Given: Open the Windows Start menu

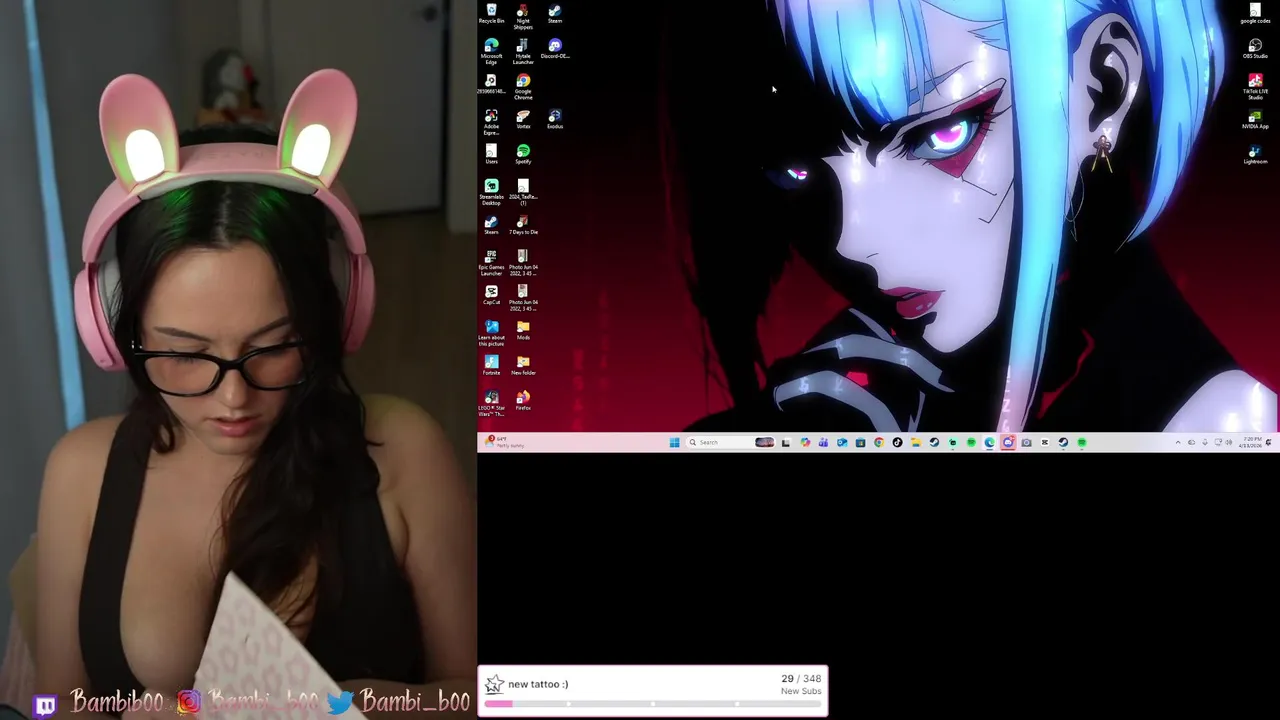Looking at the screenshot, I should point(675,442).
